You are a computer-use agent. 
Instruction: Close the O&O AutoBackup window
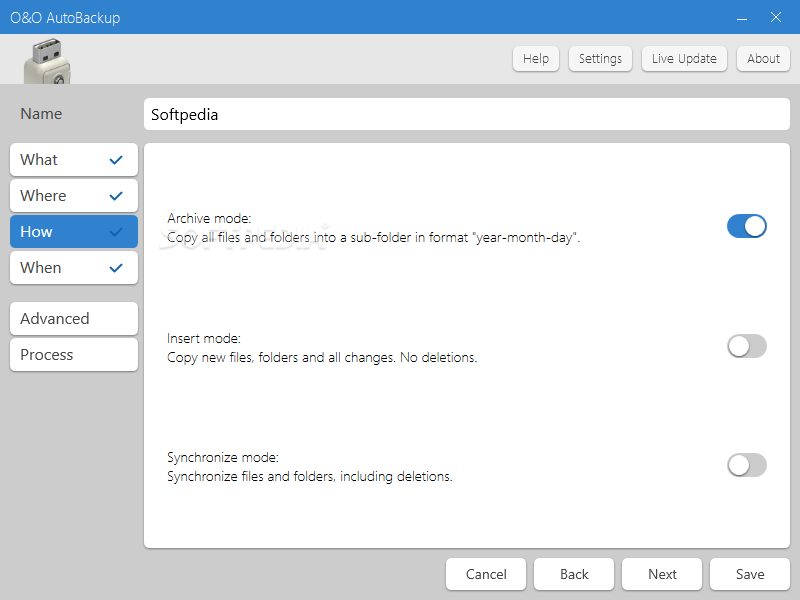776,17
